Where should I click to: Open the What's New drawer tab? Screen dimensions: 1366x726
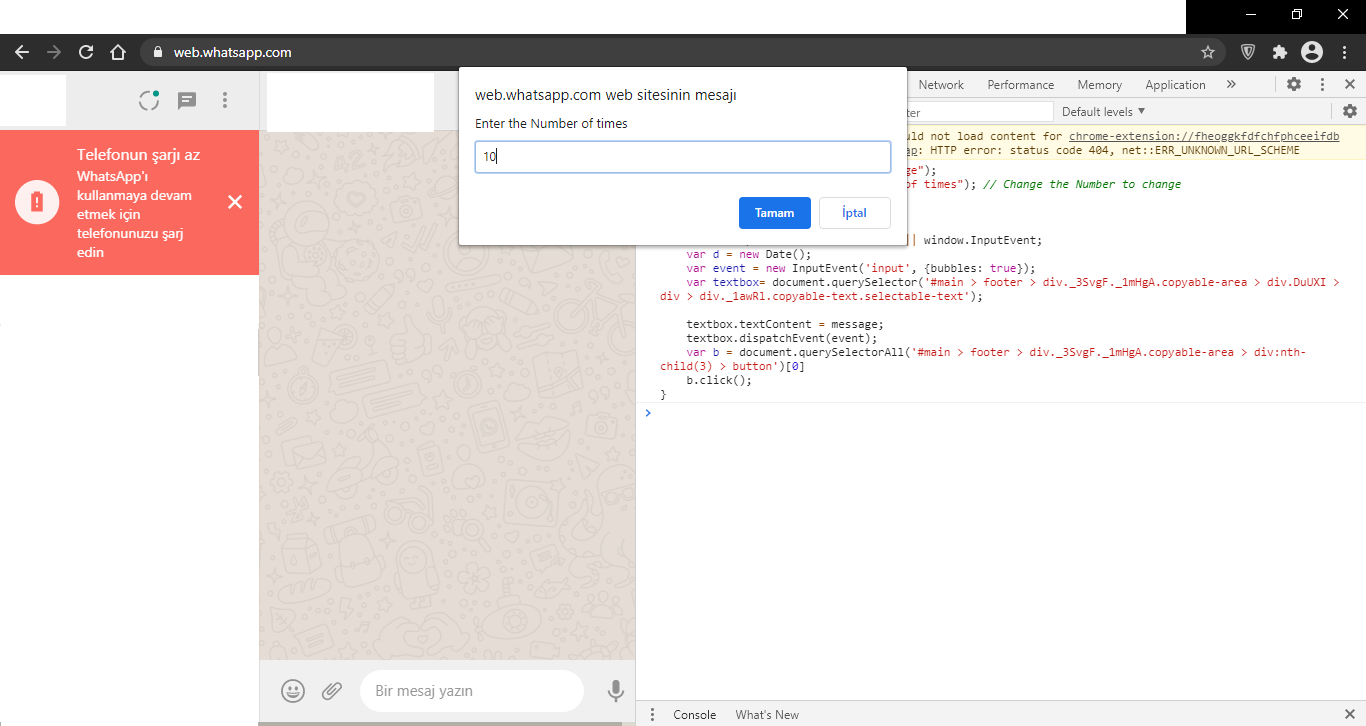767,714
